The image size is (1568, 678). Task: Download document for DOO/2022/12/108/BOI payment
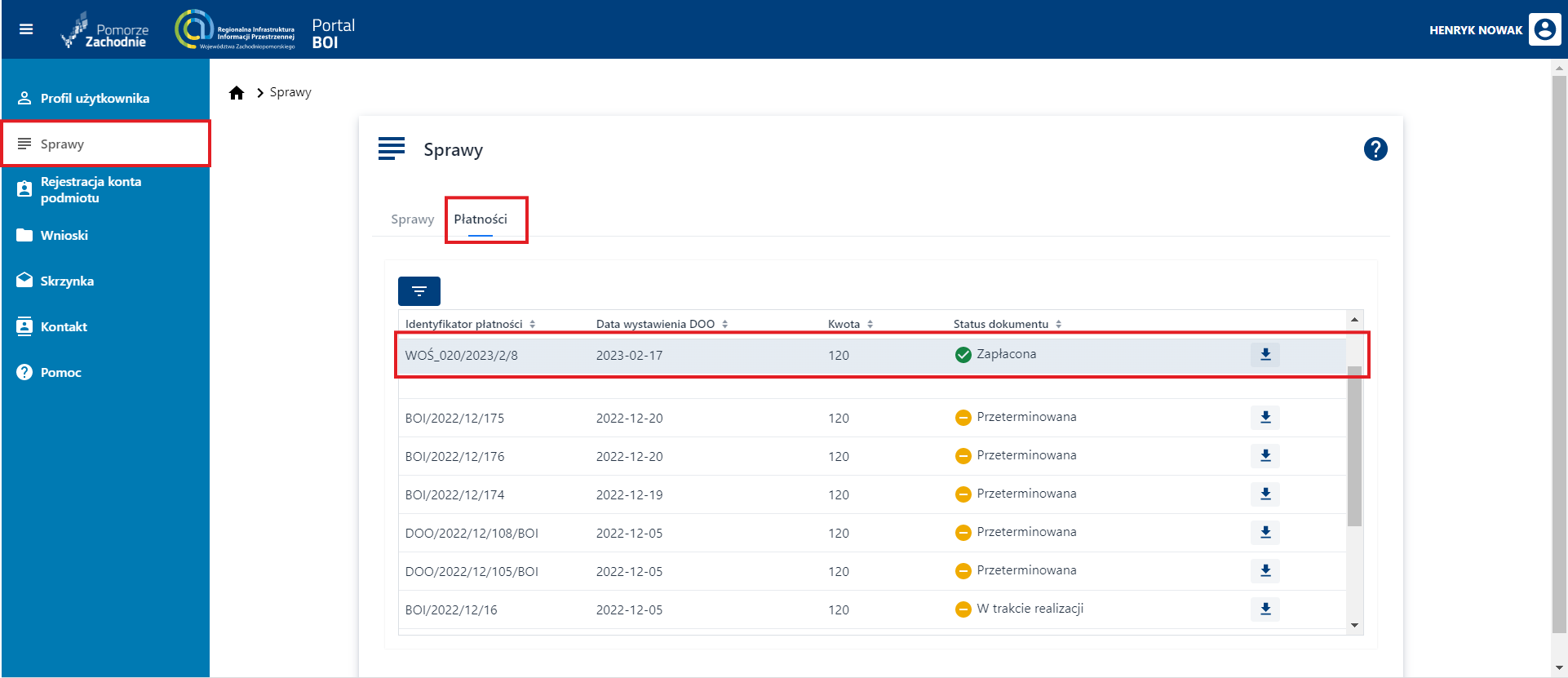click(1265, 533)
